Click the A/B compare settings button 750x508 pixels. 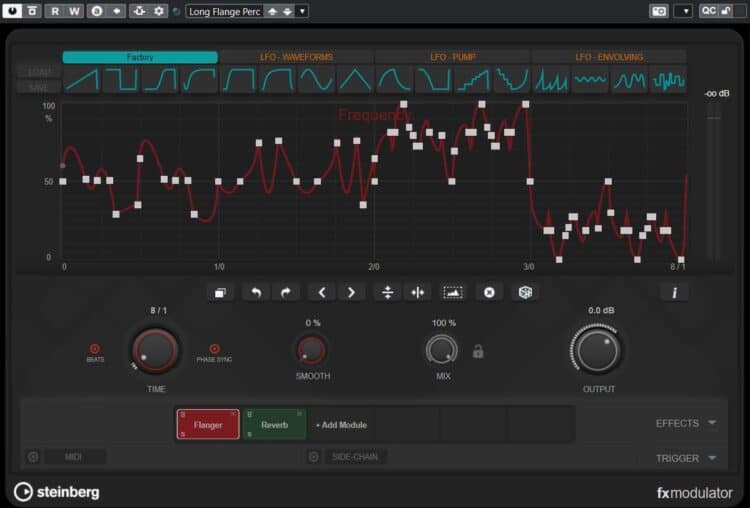[x=97, y=11]
